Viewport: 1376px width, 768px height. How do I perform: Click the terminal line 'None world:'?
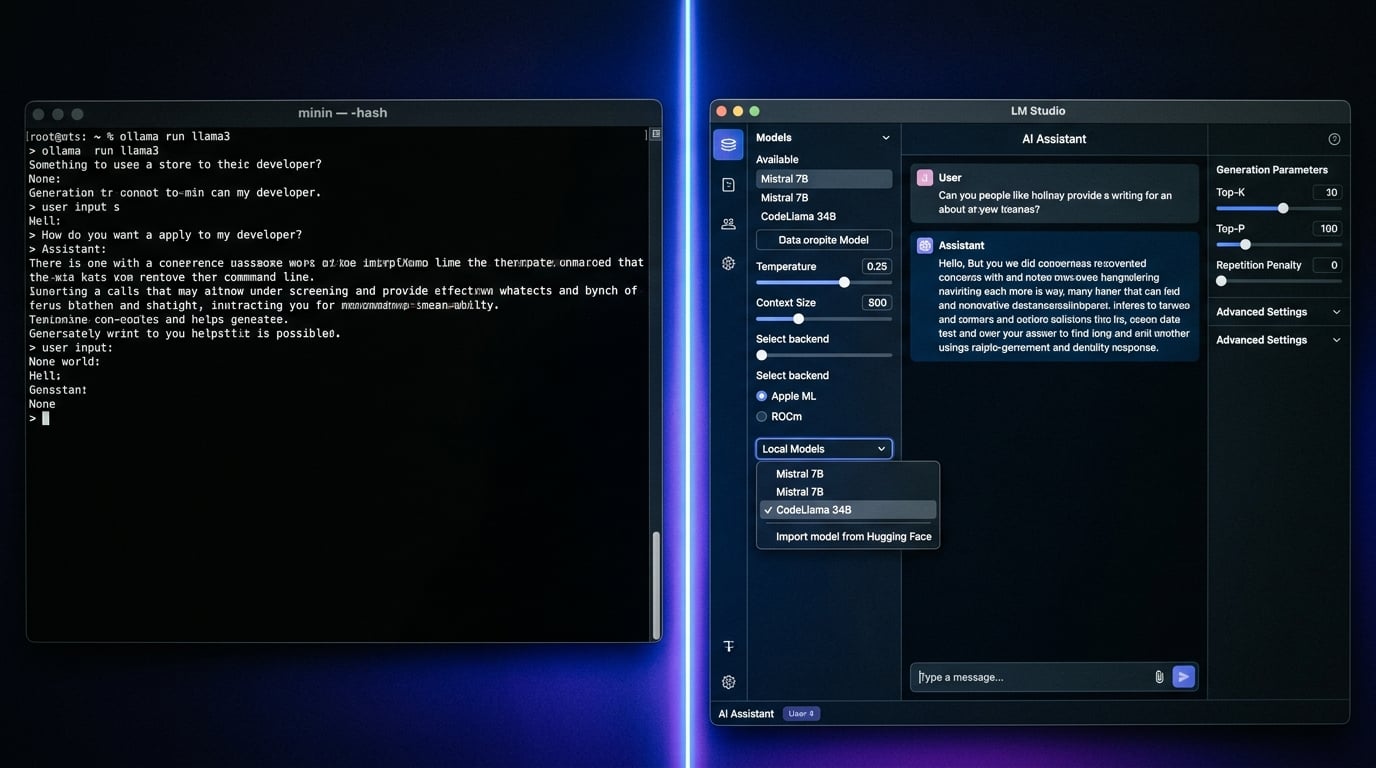coord(64,361)
